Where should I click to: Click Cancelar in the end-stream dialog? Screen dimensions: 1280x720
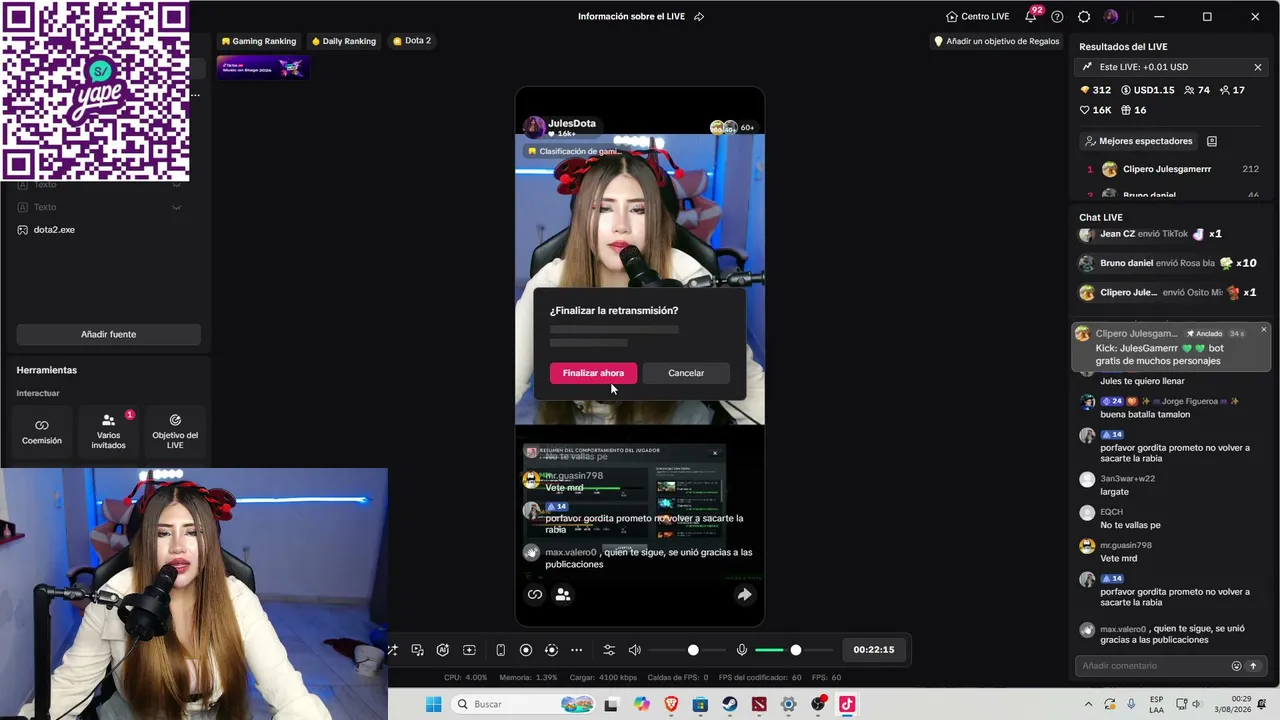[x=686, y=373]
